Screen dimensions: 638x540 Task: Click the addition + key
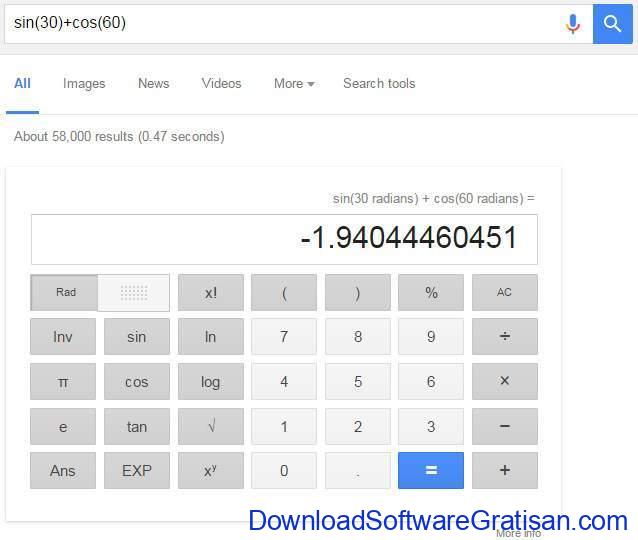tap(505, 470)
